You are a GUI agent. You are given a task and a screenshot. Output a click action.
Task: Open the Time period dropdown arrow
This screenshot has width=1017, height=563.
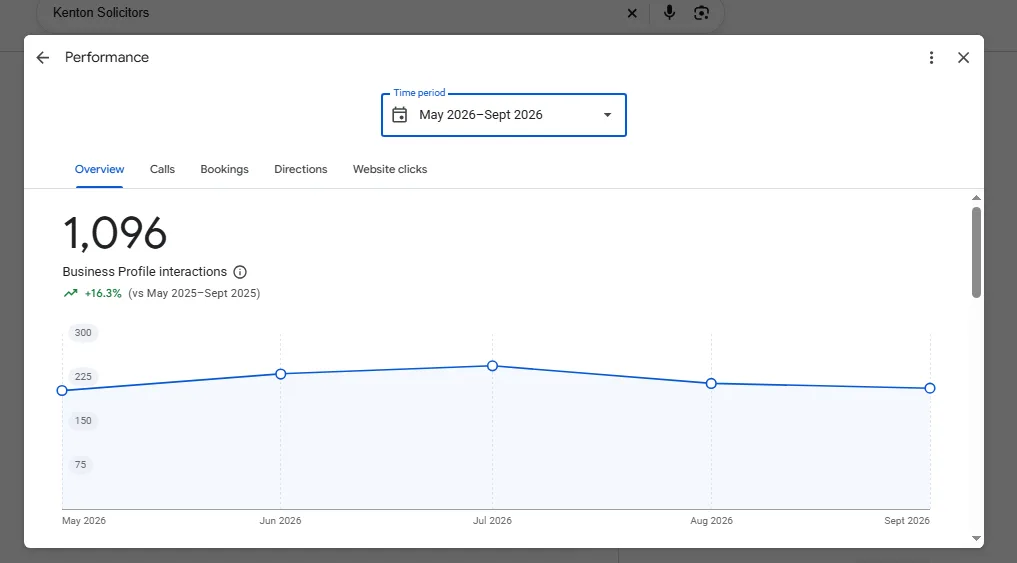click(607, 115)
